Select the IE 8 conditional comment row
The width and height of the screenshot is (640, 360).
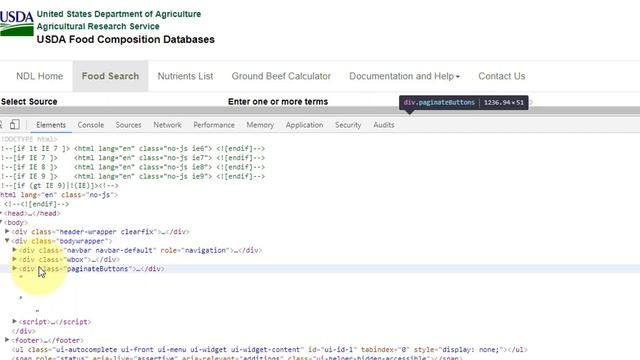tap(133, 167)
